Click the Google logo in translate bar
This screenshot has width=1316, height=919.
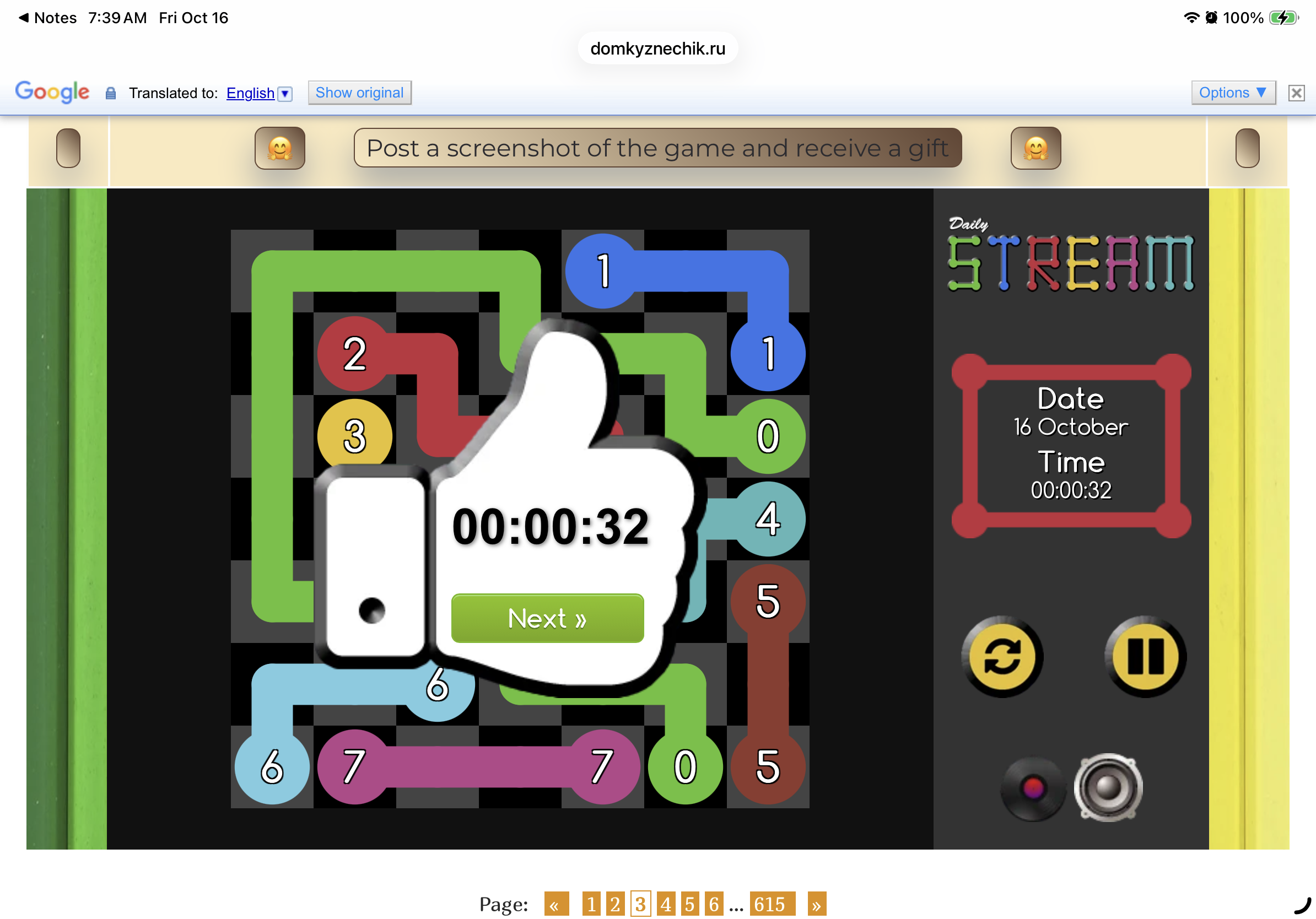[52, 91]
